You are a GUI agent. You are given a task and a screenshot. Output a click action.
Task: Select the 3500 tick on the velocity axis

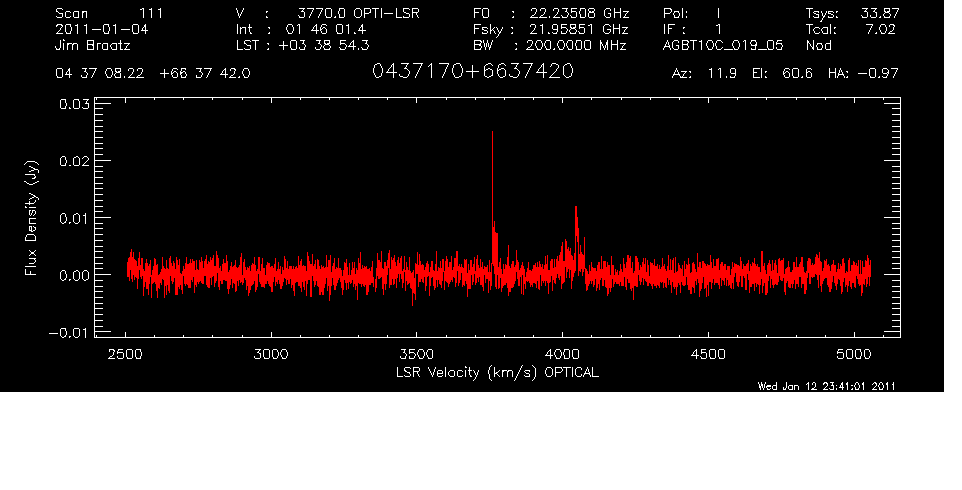tap(417, 354)
